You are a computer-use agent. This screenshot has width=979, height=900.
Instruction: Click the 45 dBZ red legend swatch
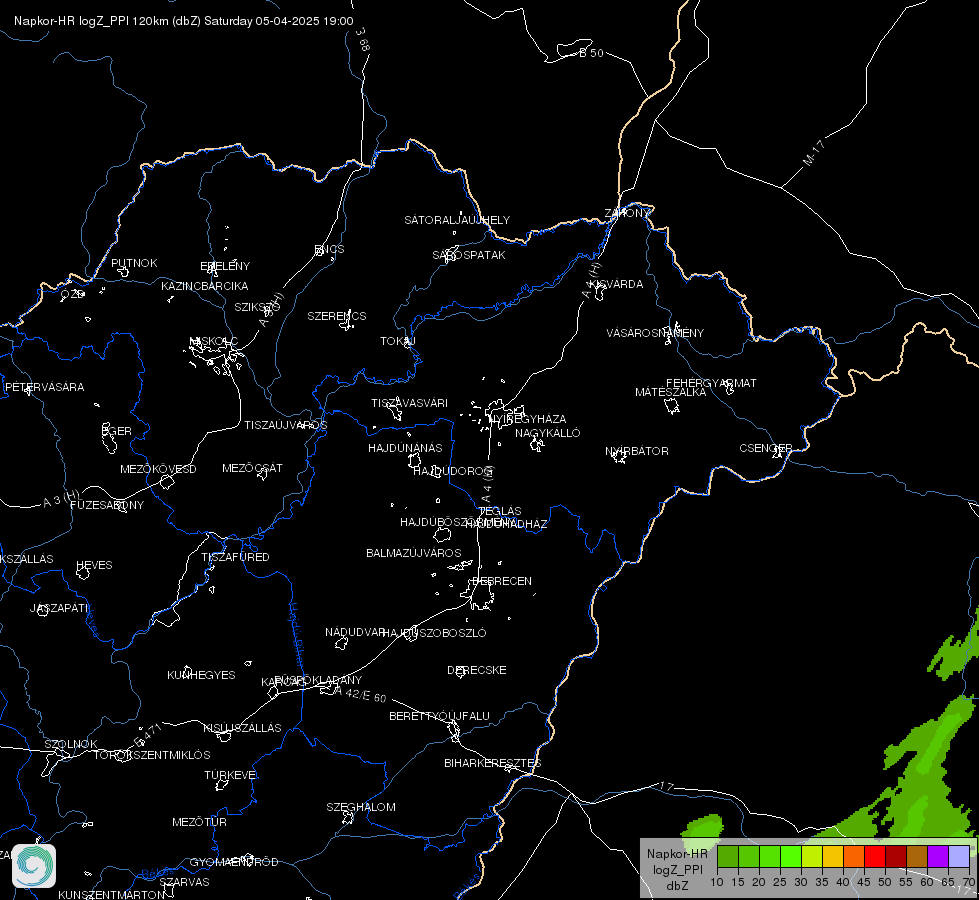pyautogui.click(x=874, y=856)
